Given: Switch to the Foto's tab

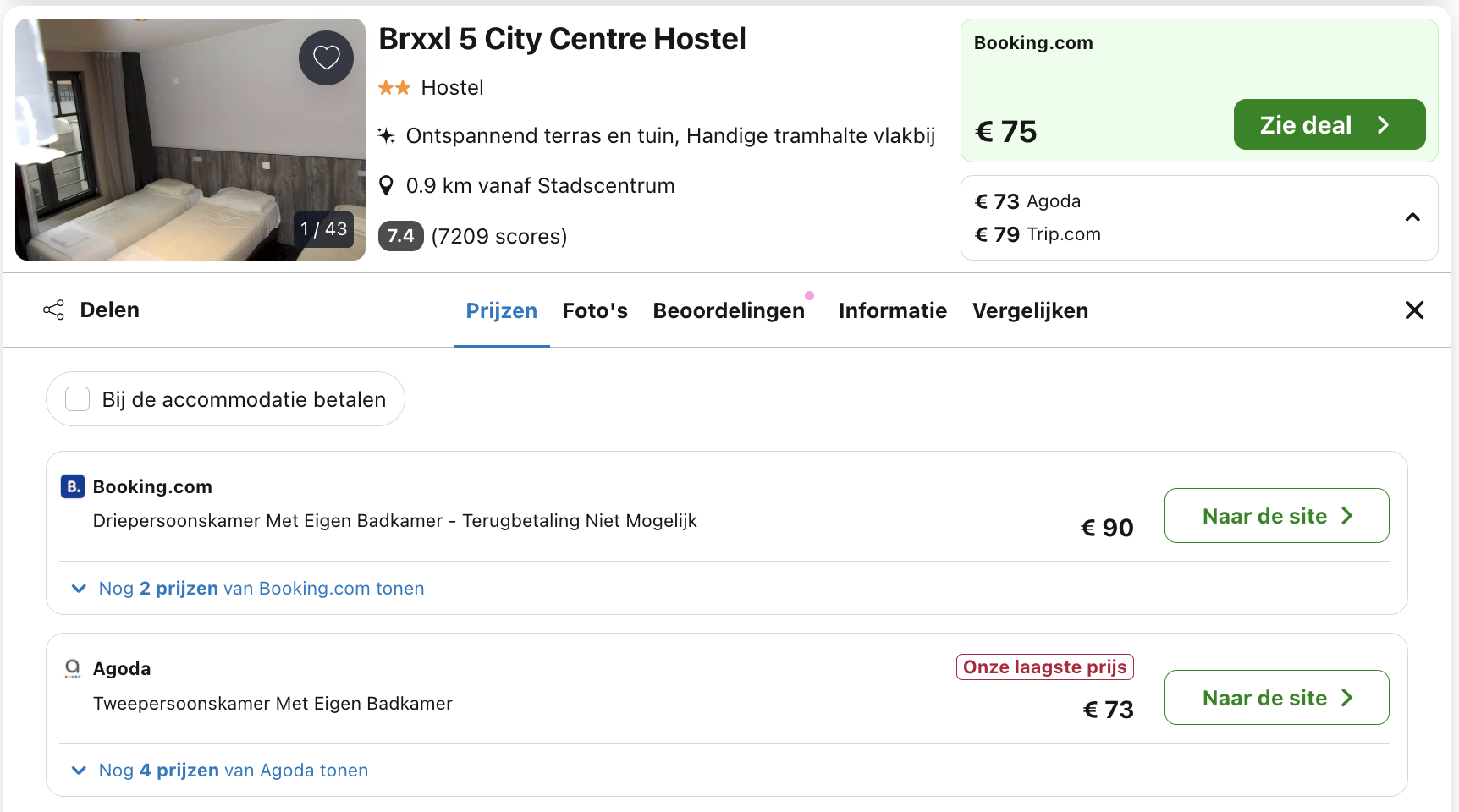Looking at the screenshot, I should point(595,310).
